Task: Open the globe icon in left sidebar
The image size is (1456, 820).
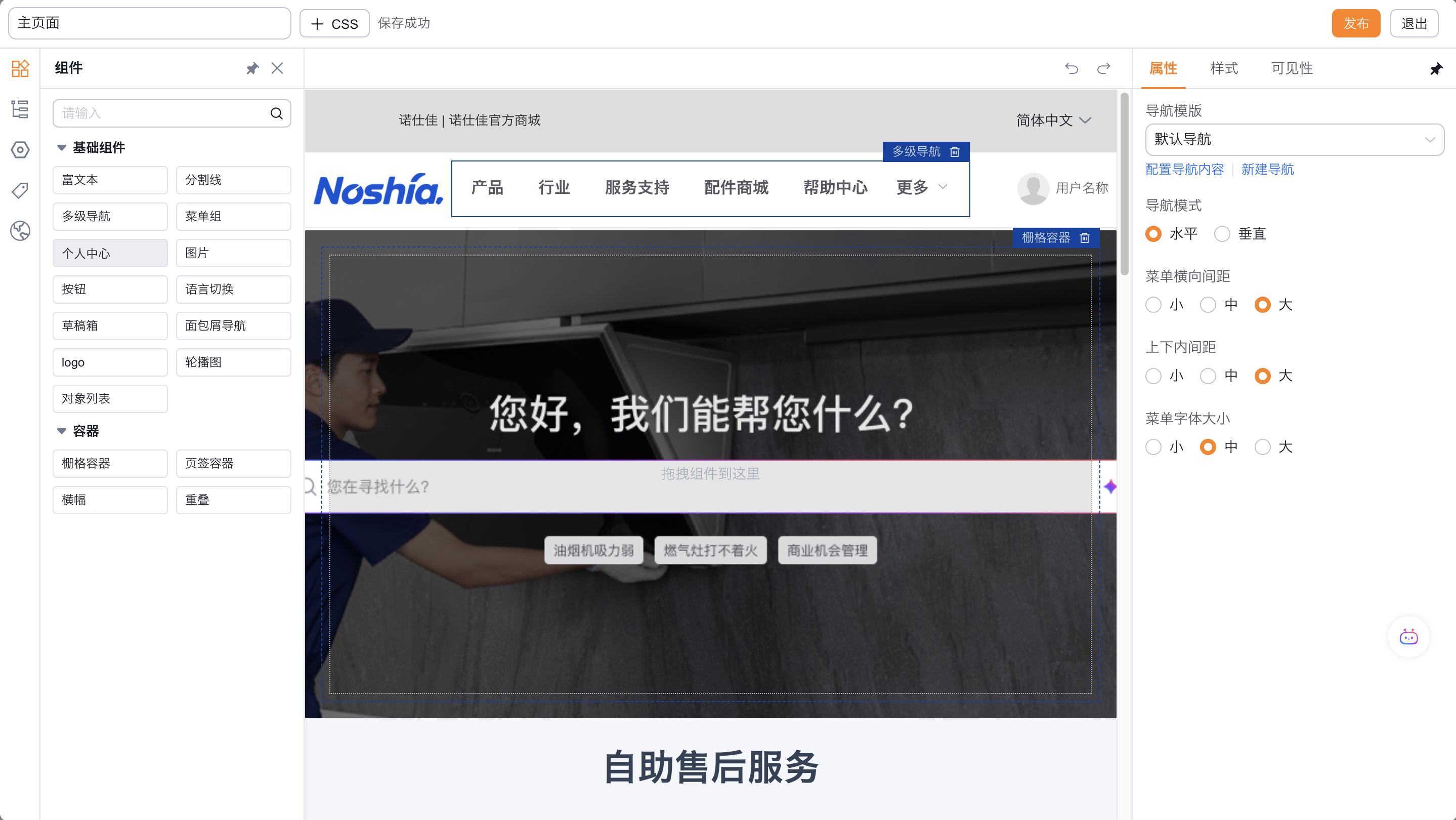Action: pos(20,231)
